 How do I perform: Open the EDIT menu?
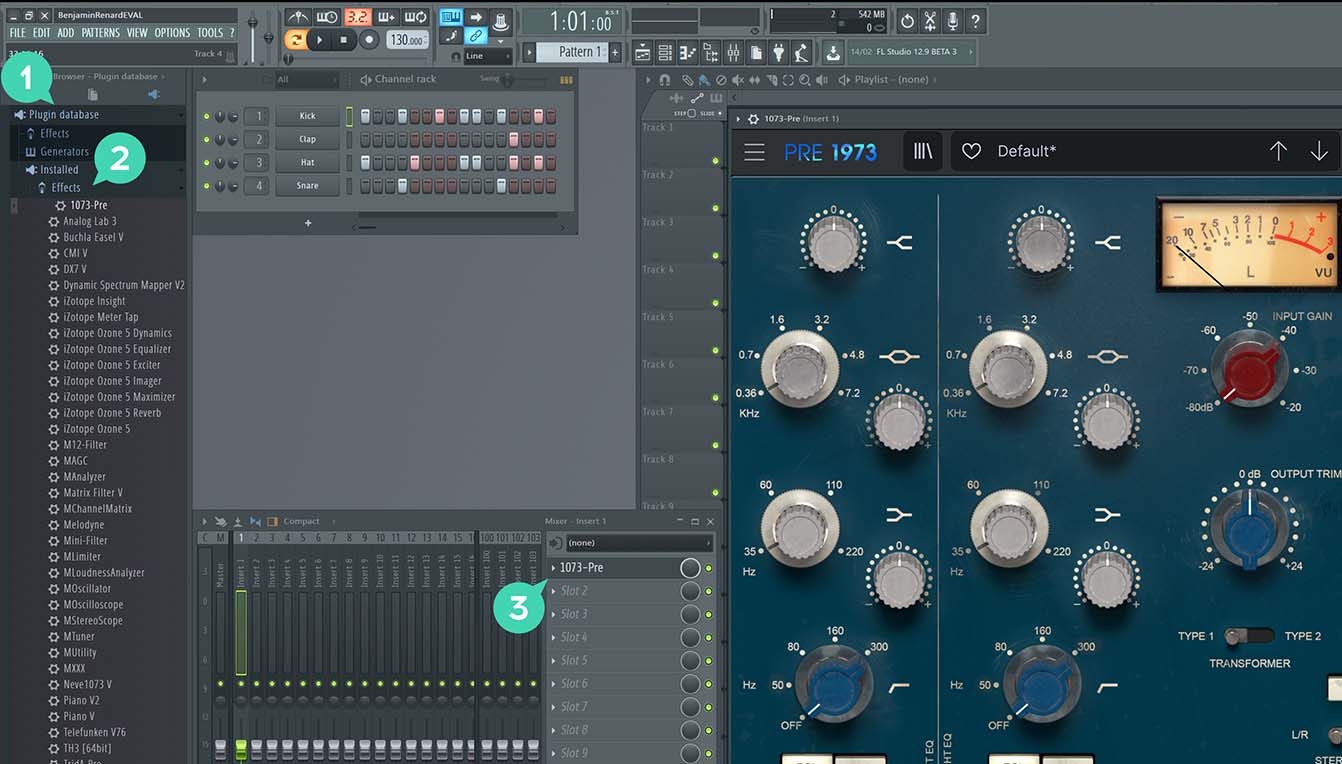click(x=41, y=33)
